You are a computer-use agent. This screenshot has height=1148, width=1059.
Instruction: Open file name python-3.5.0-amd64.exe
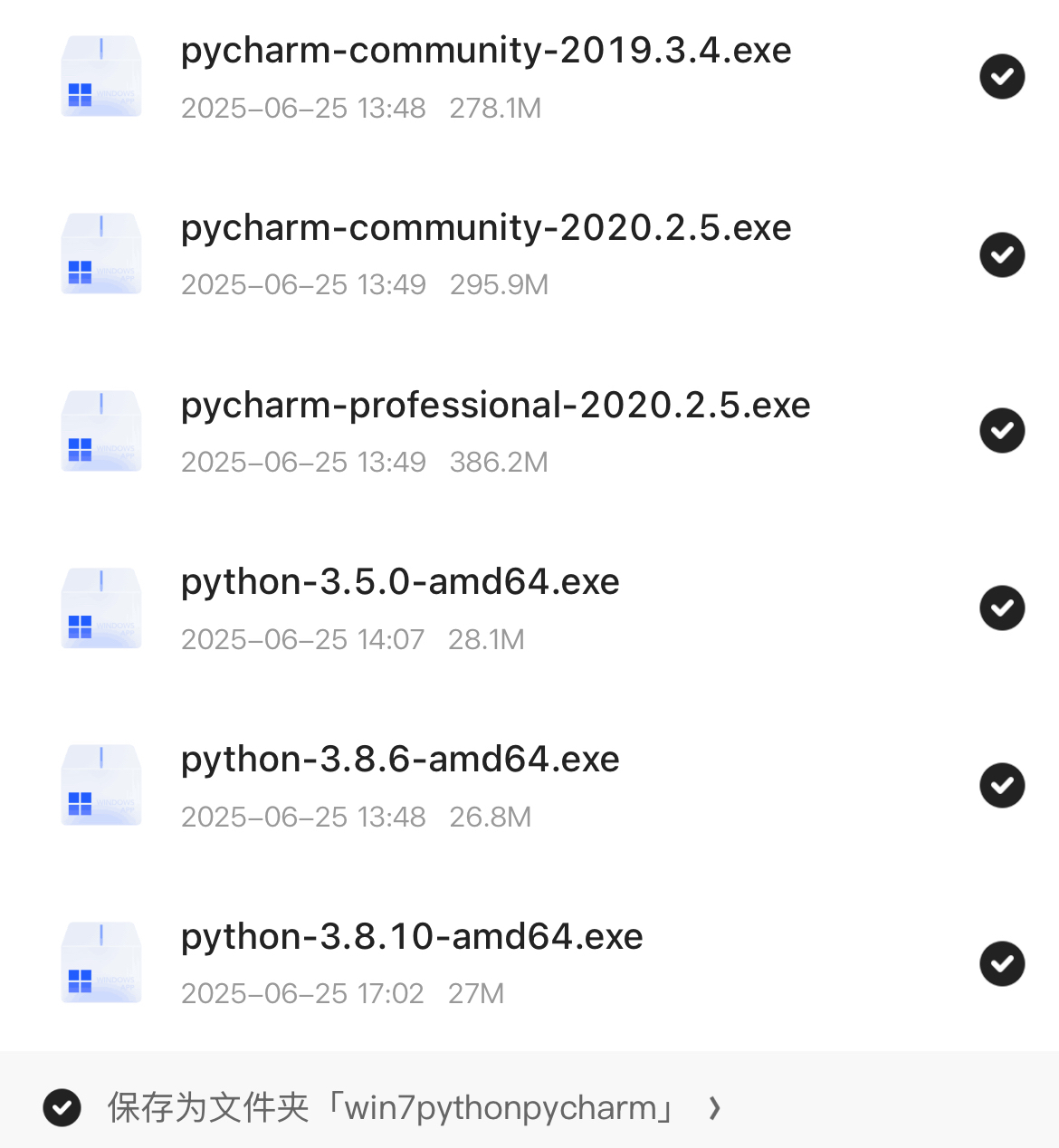(400, 582)
